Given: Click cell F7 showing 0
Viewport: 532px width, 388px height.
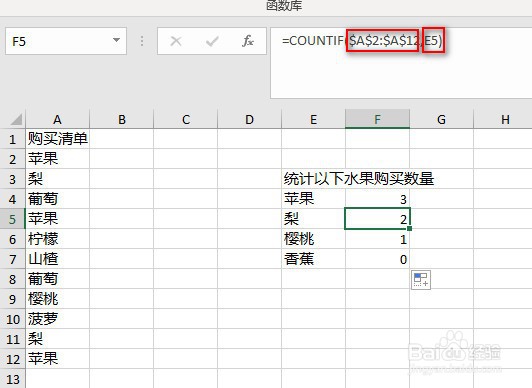Looking at the screenshot, I should tap(377, 259).
